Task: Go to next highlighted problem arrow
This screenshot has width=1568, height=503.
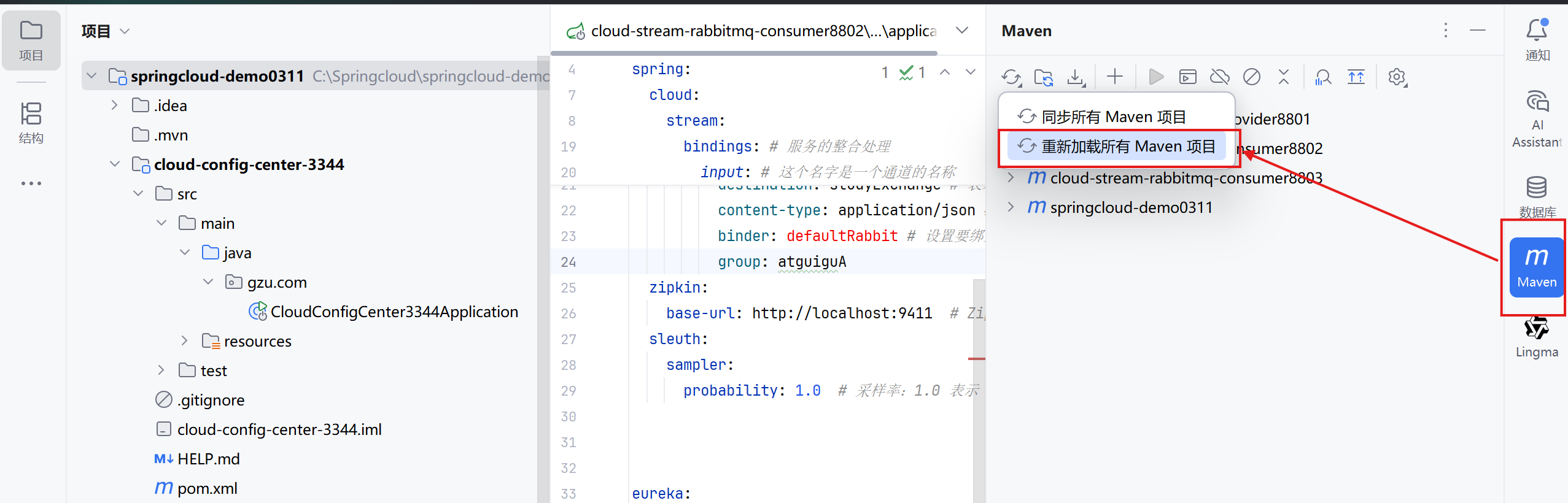Action: point(971,72)
